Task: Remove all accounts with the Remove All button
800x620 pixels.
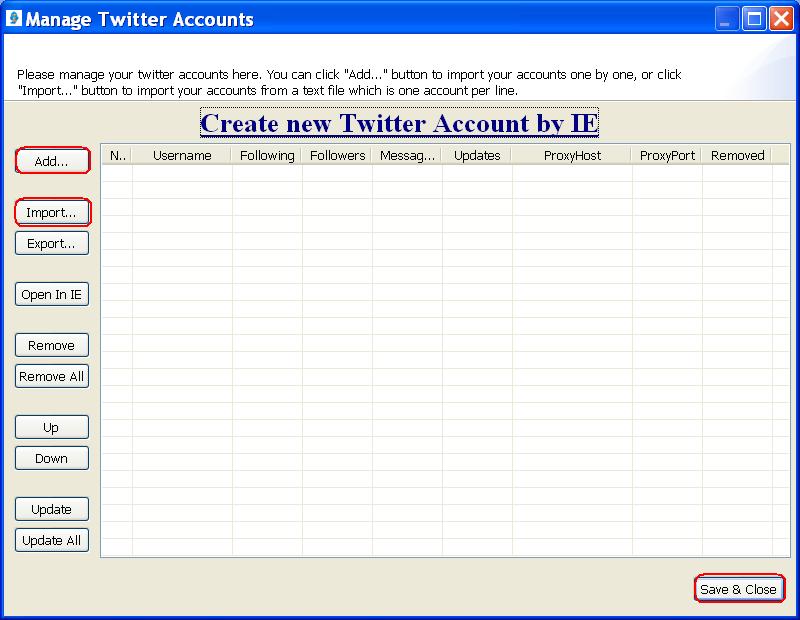Action: 52,376
